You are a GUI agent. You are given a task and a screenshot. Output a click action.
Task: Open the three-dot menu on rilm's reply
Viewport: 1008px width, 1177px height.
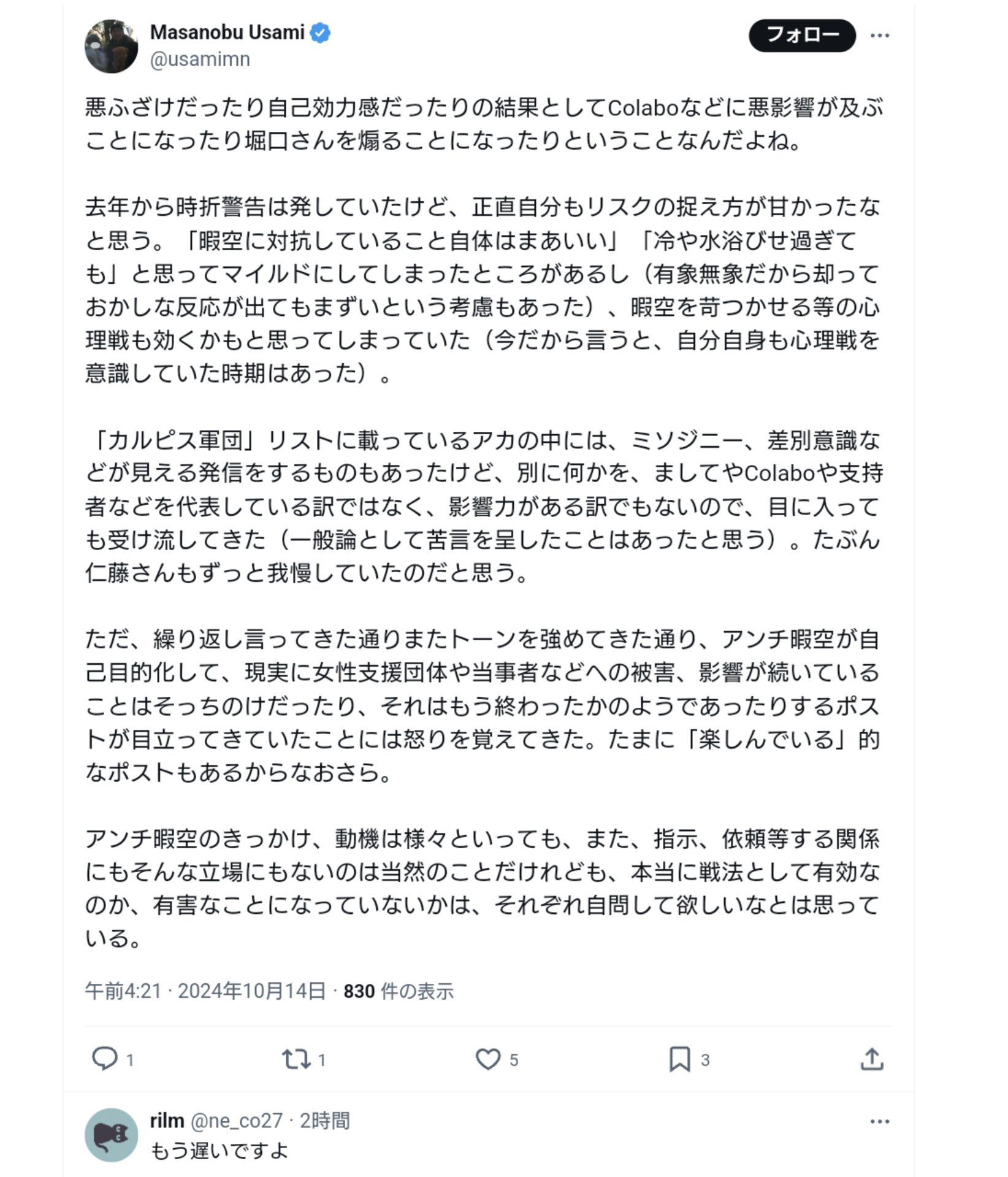click(879, 1121)
